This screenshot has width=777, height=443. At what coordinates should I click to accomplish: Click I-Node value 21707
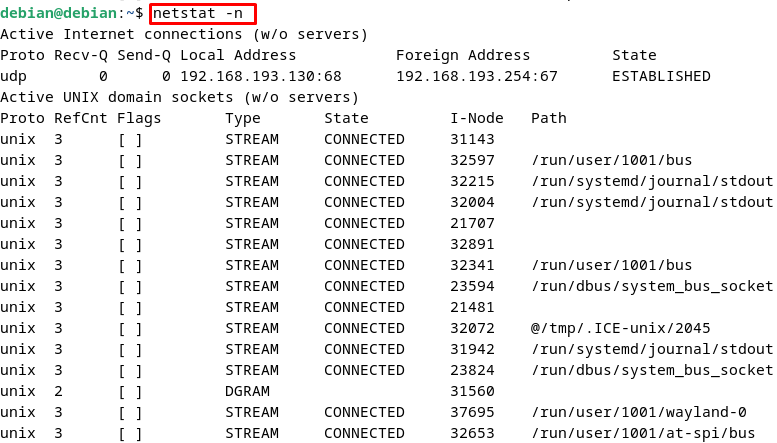472,223
